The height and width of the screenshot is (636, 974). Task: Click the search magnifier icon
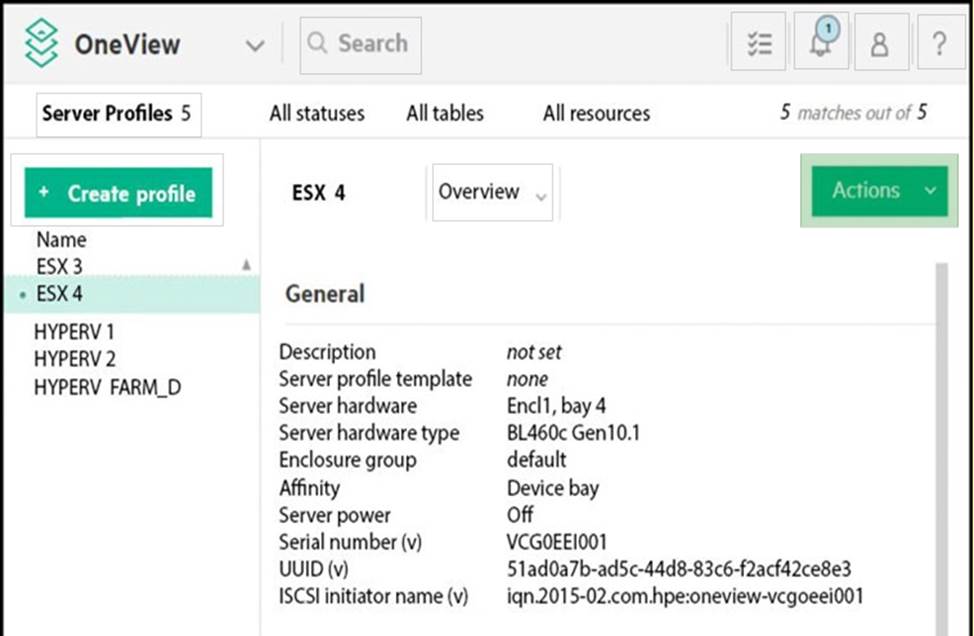pos(317,43)
